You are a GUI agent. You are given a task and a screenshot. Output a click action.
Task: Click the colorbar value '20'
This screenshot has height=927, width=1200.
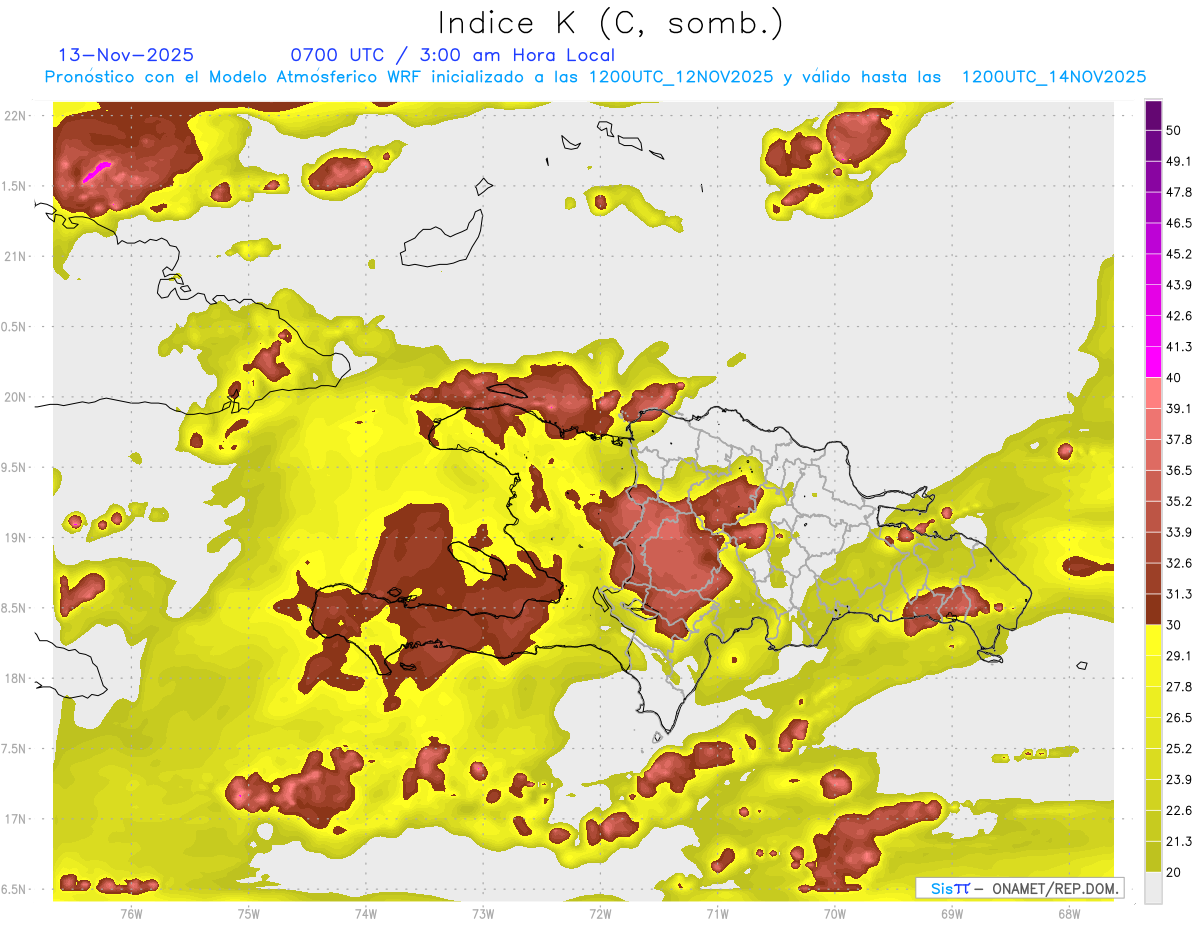(1175, 873)
